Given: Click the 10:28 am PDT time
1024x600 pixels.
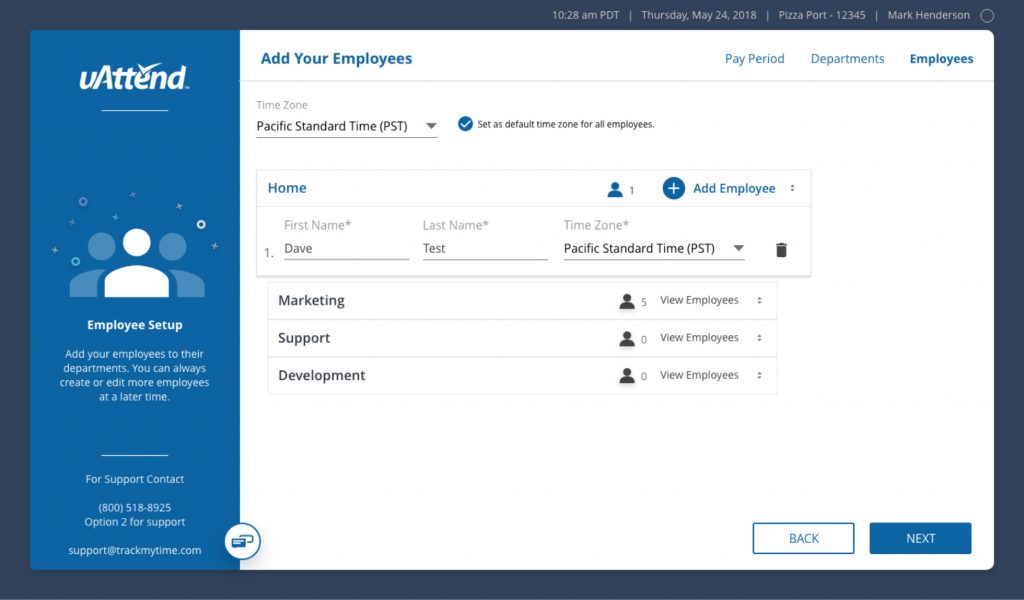Looking at the screenshot, I should (585, 15).
